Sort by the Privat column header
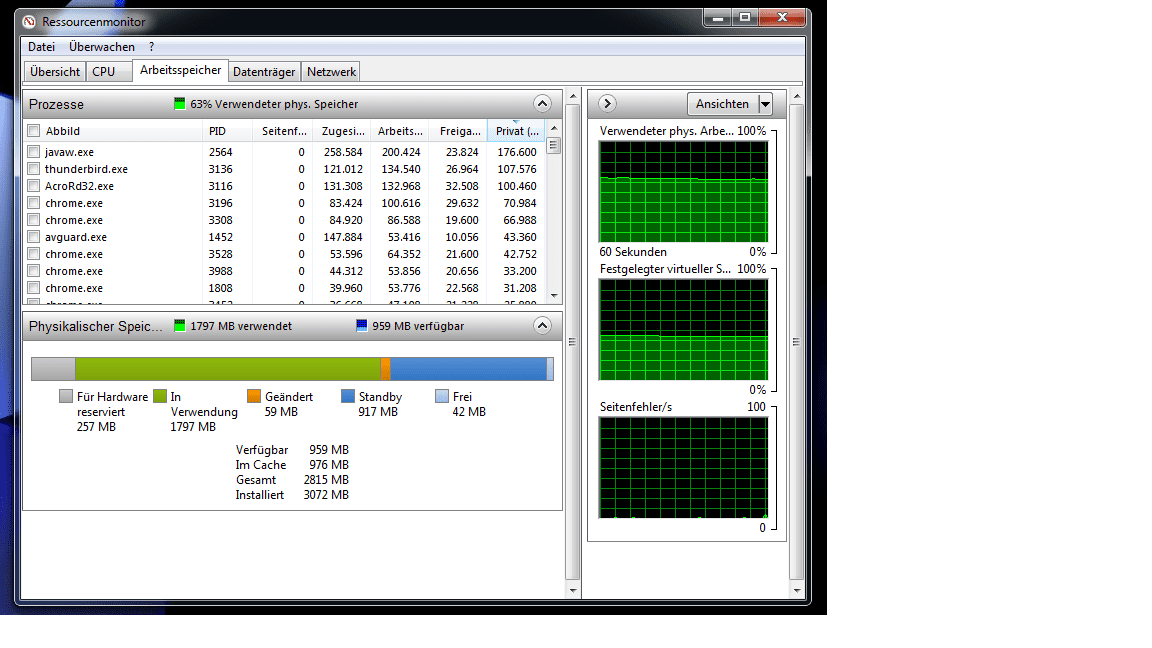The width and height of the screenshot is (1152, 648). click(516, 131)
